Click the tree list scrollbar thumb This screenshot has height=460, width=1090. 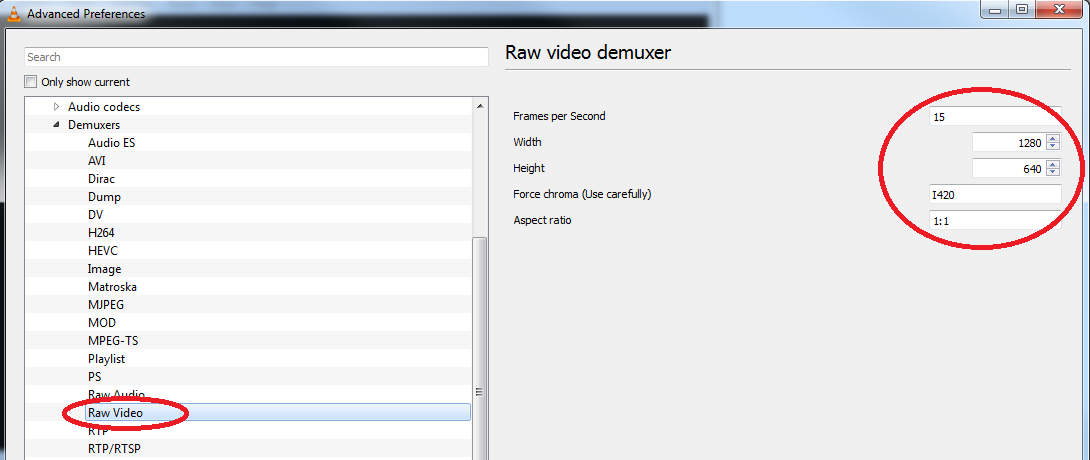point(479,347)
